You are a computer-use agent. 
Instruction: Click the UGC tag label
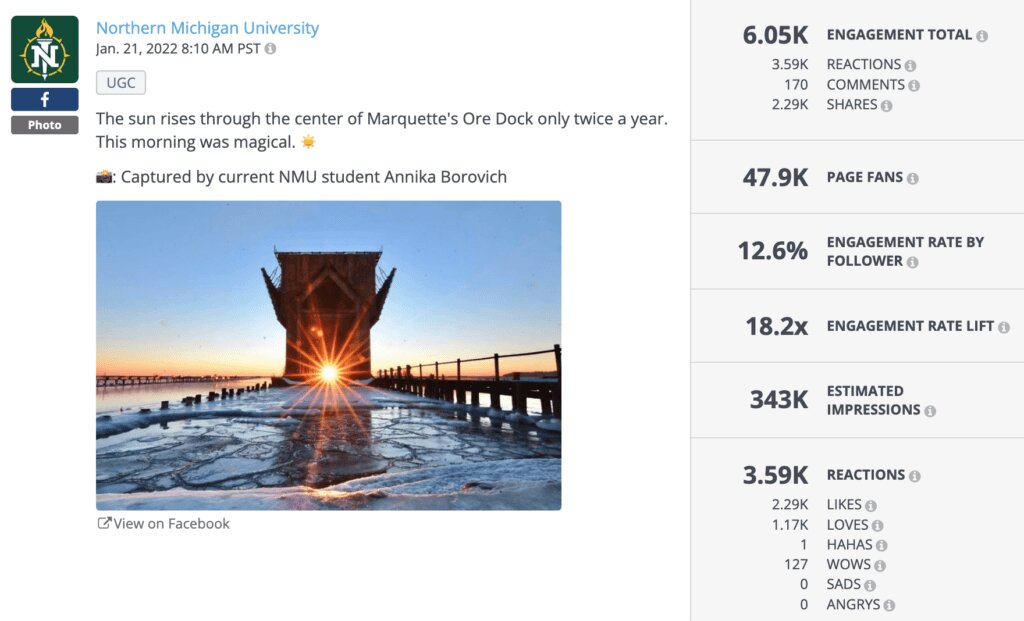pyautogui.click(x=121, y=83)
